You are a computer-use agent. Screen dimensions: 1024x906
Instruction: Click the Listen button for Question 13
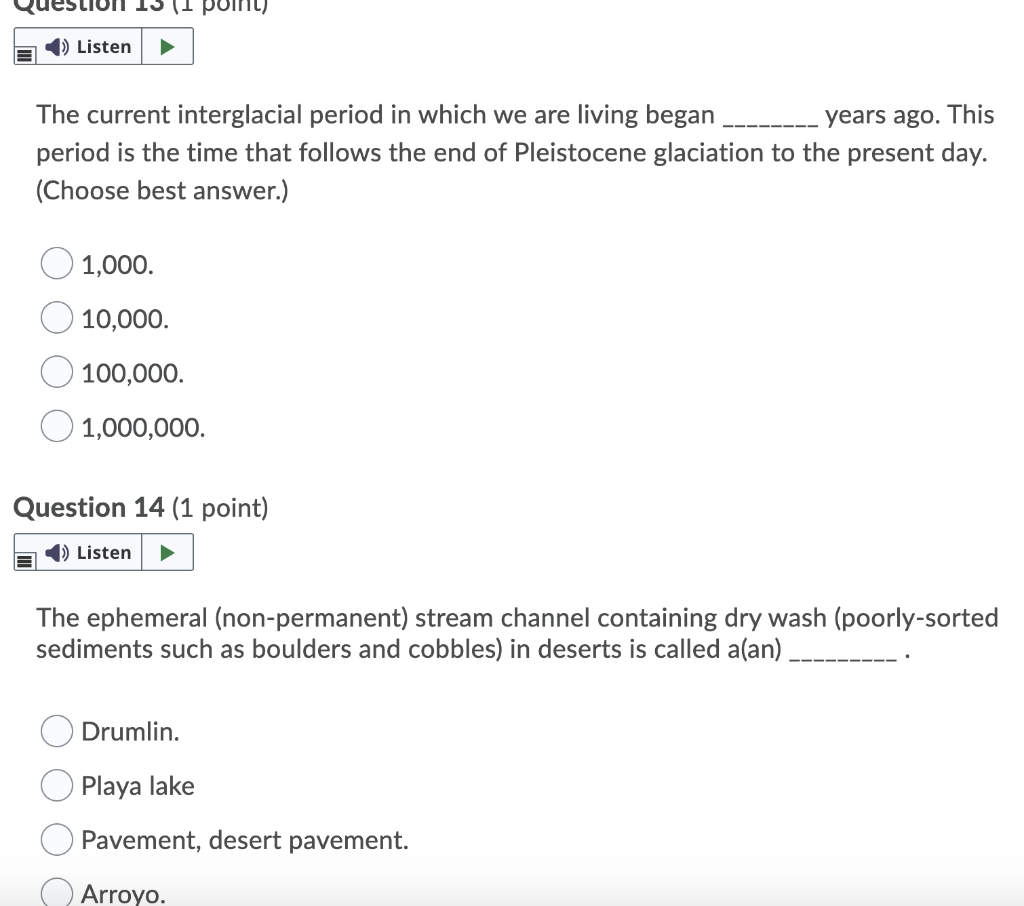(90, 46)
